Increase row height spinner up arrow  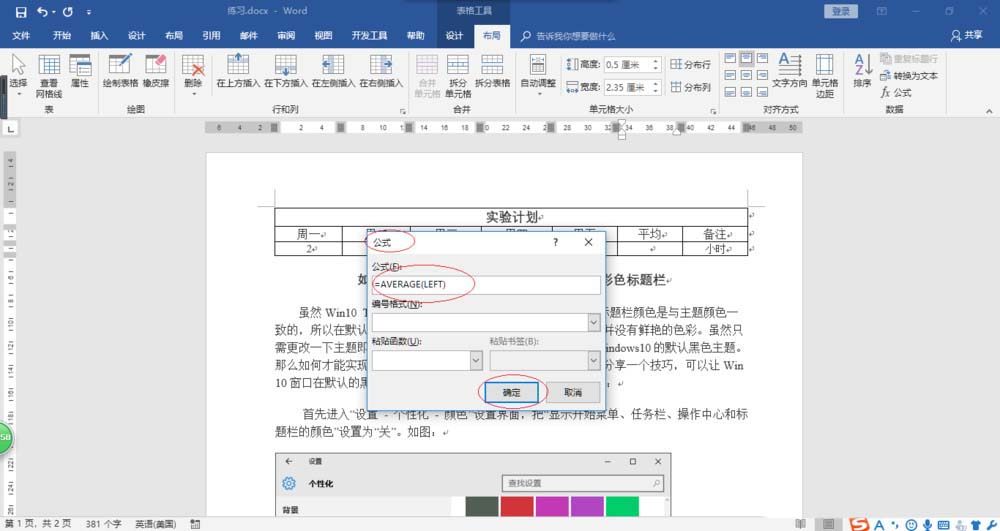tap(656, 61)
